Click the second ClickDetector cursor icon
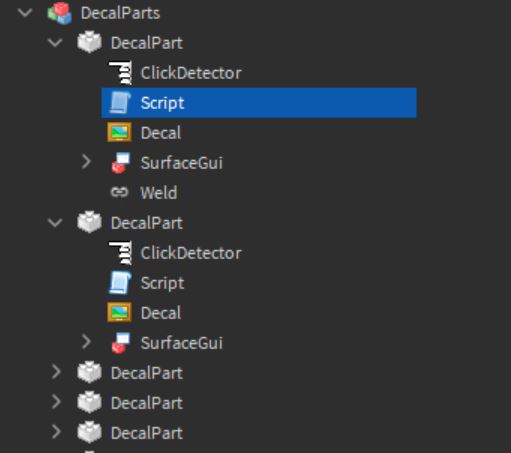The width and height of the screenshot is (511, 453). [120, 253]
